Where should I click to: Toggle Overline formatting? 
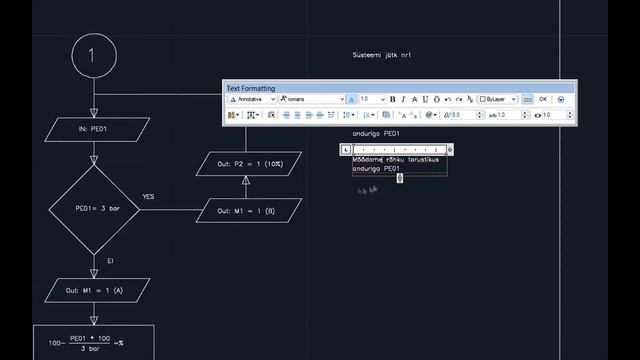click(x=436, y=99)
